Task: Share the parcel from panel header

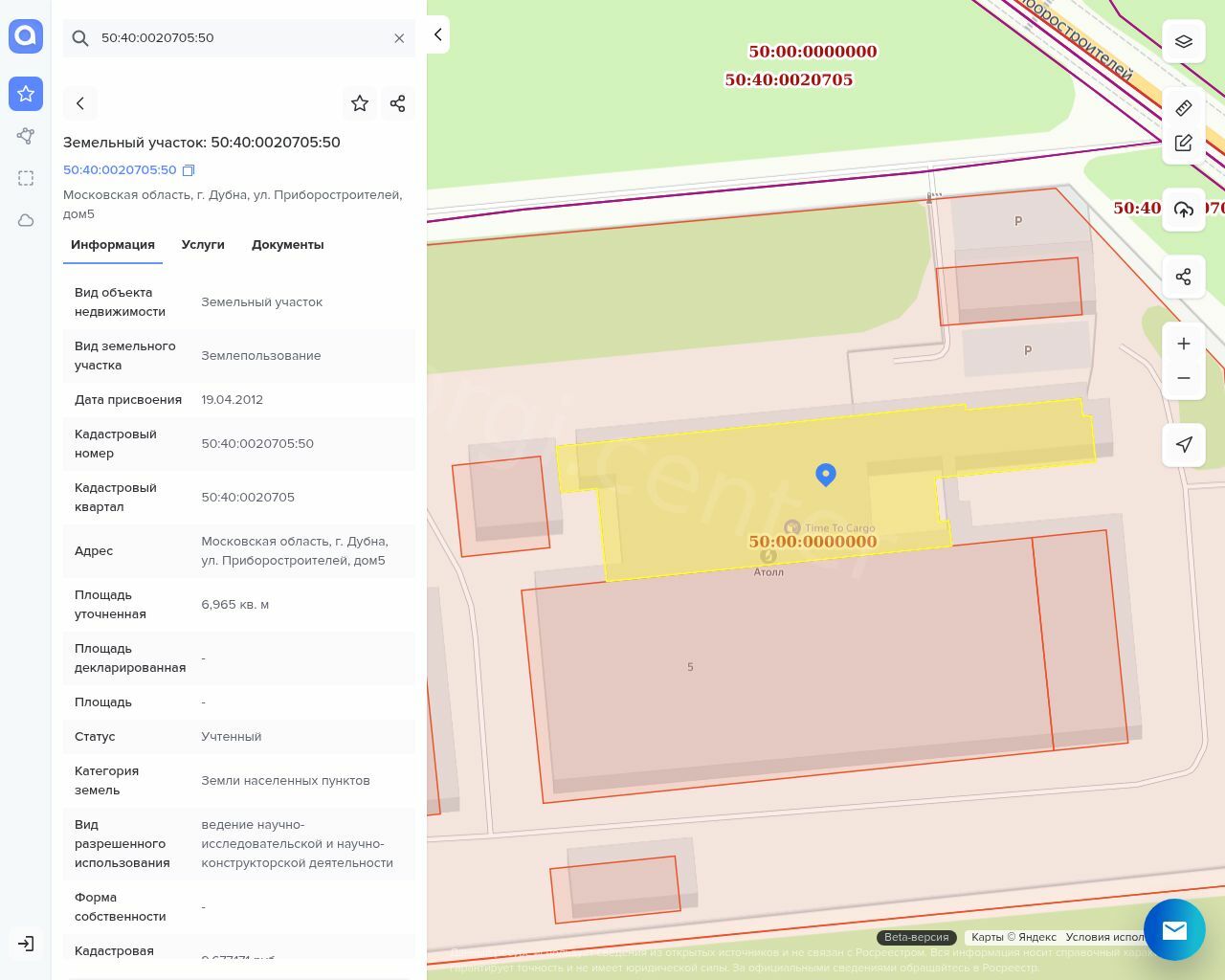Action: [398, 103]
